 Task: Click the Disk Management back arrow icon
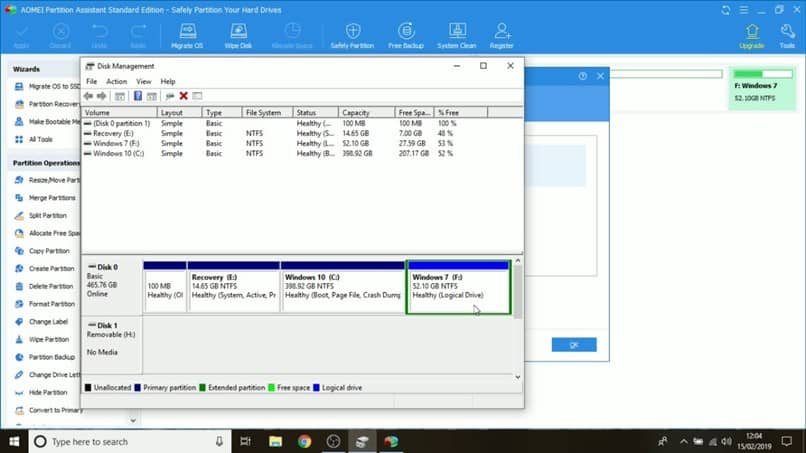[x=89, y=95]
